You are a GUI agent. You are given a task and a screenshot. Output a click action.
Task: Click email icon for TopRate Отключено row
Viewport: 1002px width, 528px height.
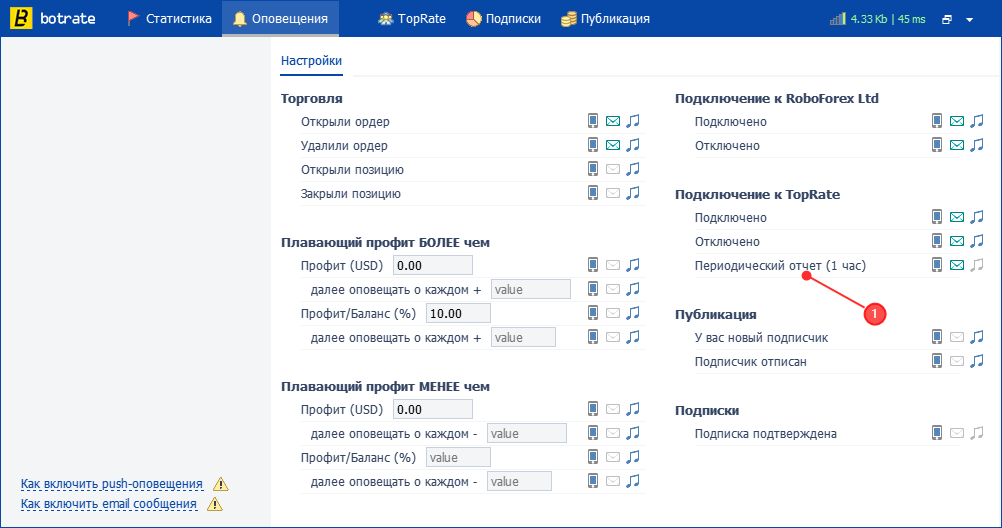point(957,241)
